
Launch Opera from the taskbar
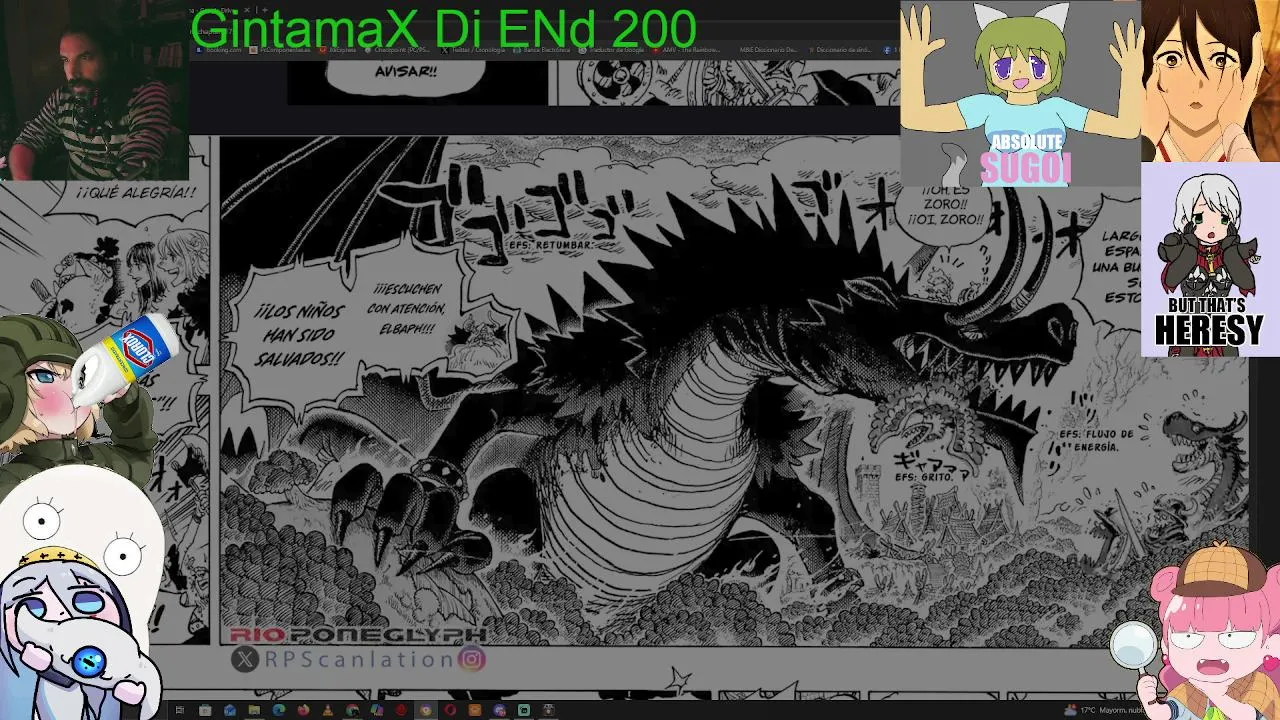pos(451,710)
